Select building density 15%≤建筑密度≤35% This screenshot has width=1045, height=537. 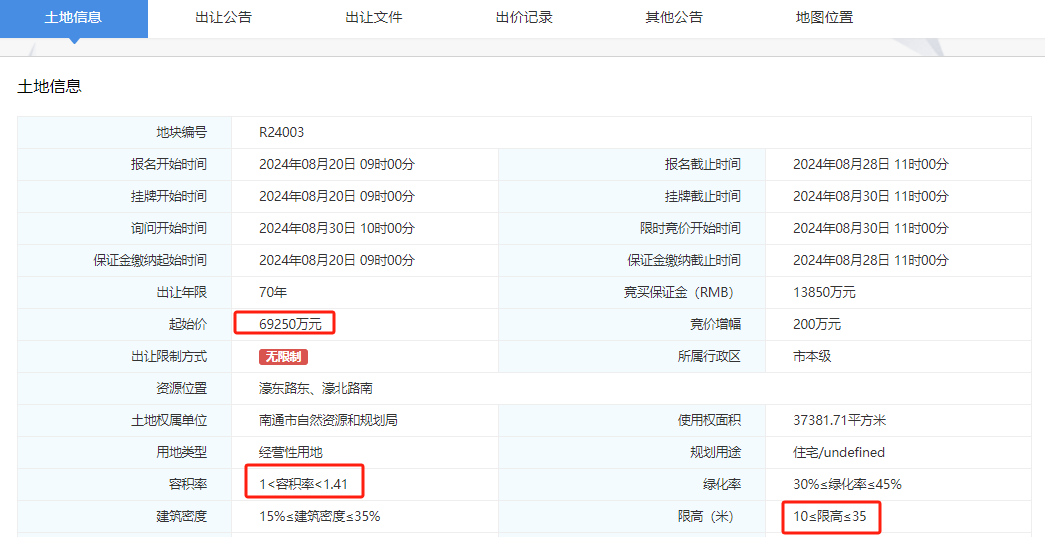pos(320,516)
